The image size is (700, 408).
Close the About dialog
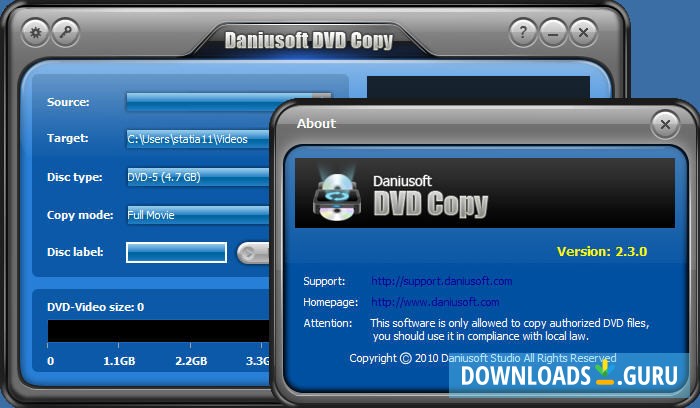[x=665, y=125]
